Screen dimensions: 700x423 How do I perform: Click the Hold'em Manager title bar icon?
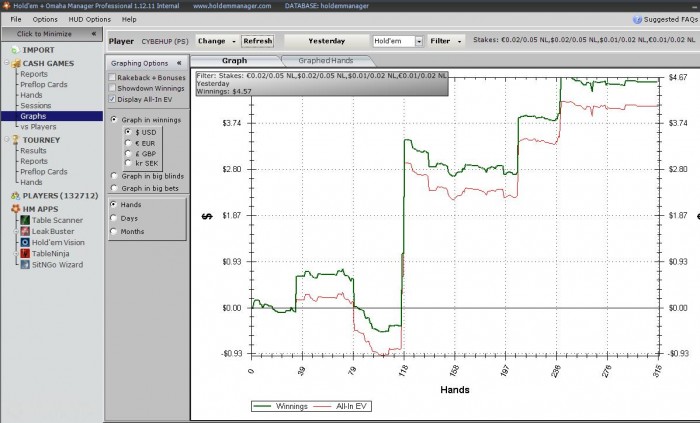point(6,5)
